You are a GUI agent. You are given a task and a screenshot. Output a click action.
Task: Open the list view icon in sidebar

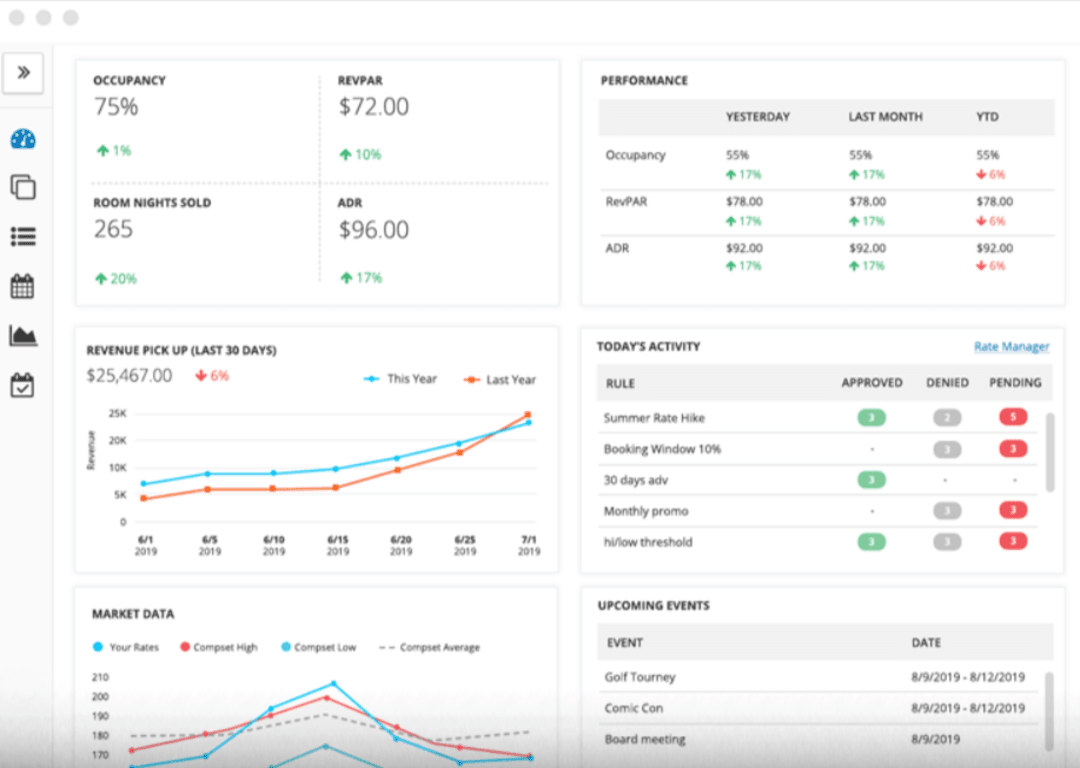[x=22, y=235]
